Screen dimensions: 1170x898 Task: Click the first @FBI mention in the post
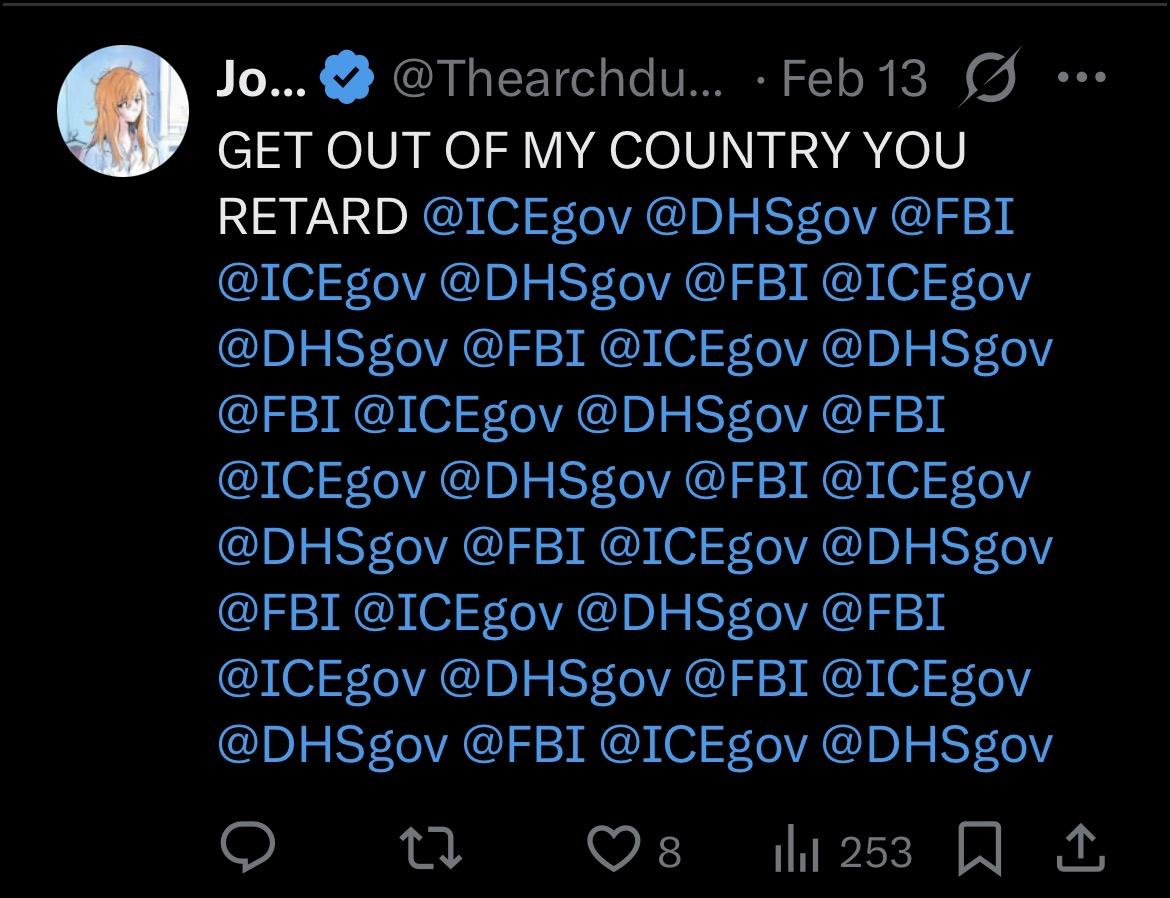click(x=952, y=217)
